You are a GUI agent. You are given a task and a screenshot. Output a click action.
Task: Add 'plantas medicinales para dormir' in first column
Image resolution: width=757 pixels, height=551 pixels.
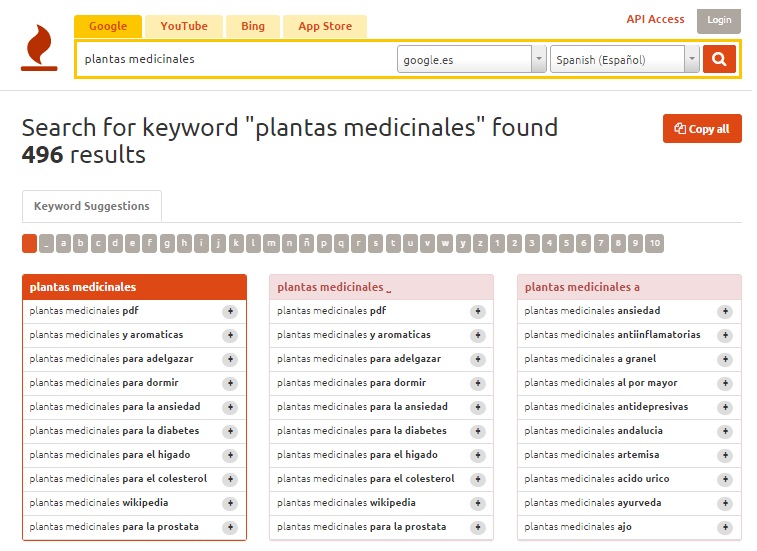[231, 384]
